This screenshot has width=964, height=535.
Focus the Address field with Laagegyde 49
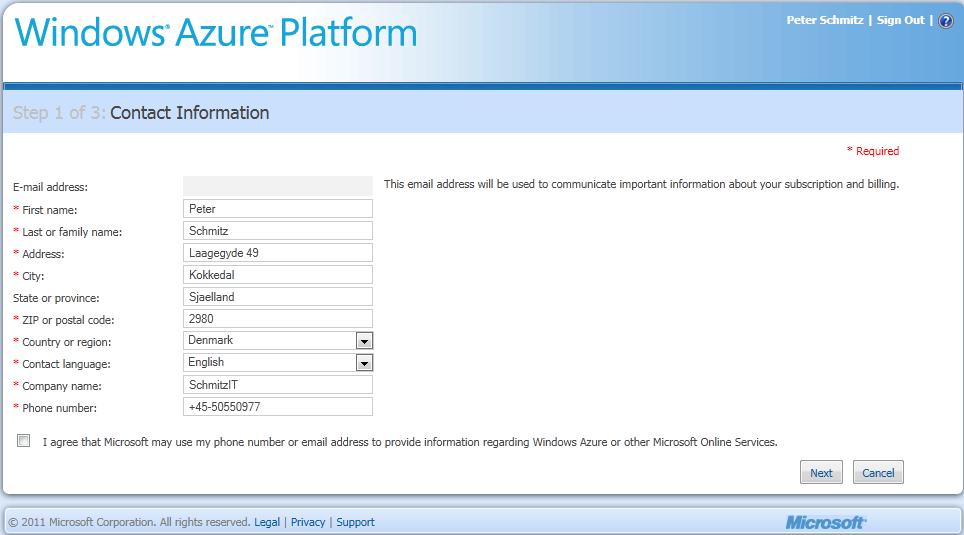click(278, 253)
